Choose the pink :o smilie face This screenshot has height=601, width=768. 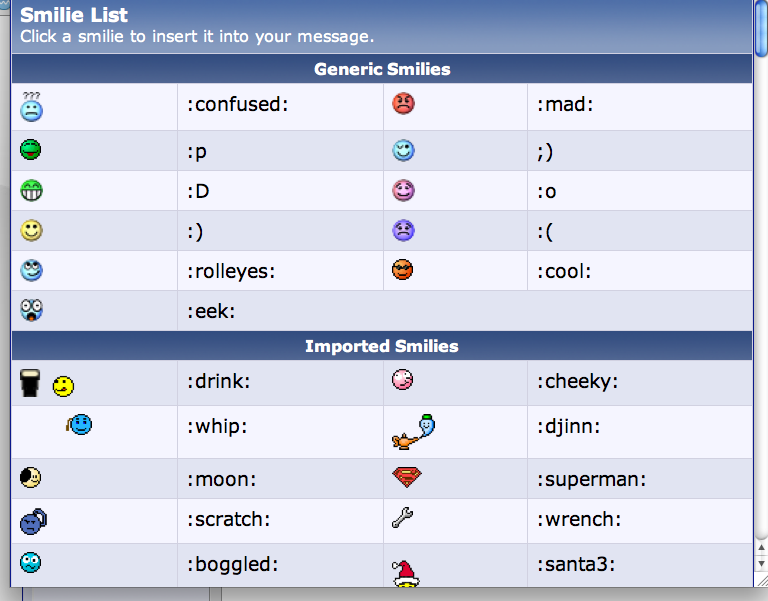point(404,191)
